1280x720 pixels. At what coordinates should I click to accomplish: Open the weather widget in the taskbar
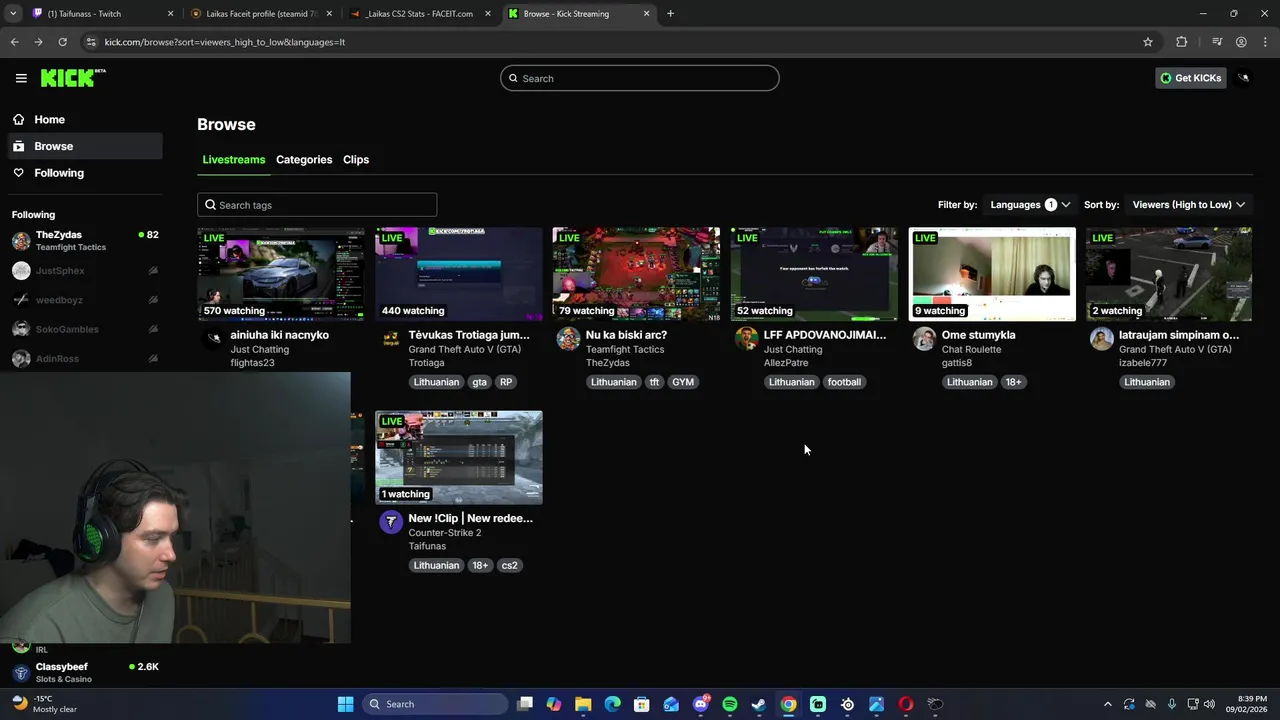tap(44, 704)
